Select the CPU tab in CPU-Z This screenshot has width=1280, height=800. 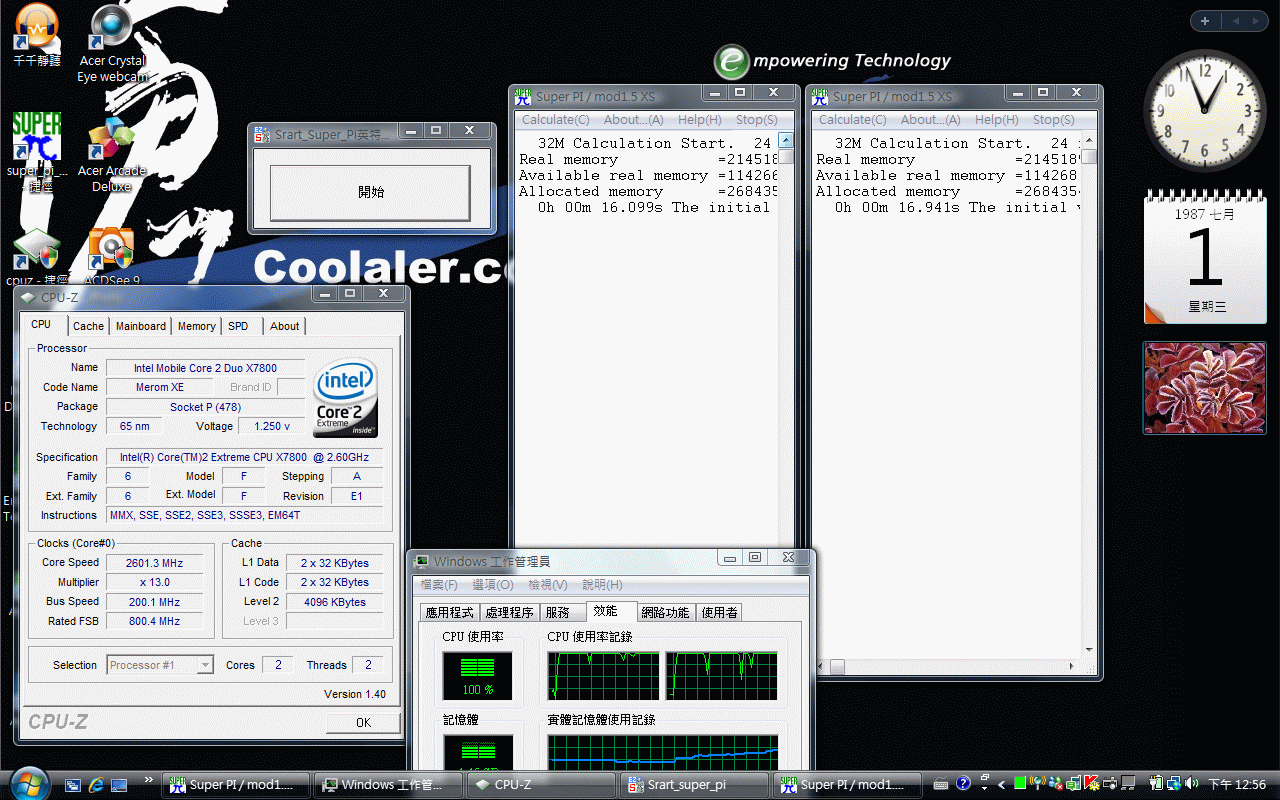pos(41,324)
